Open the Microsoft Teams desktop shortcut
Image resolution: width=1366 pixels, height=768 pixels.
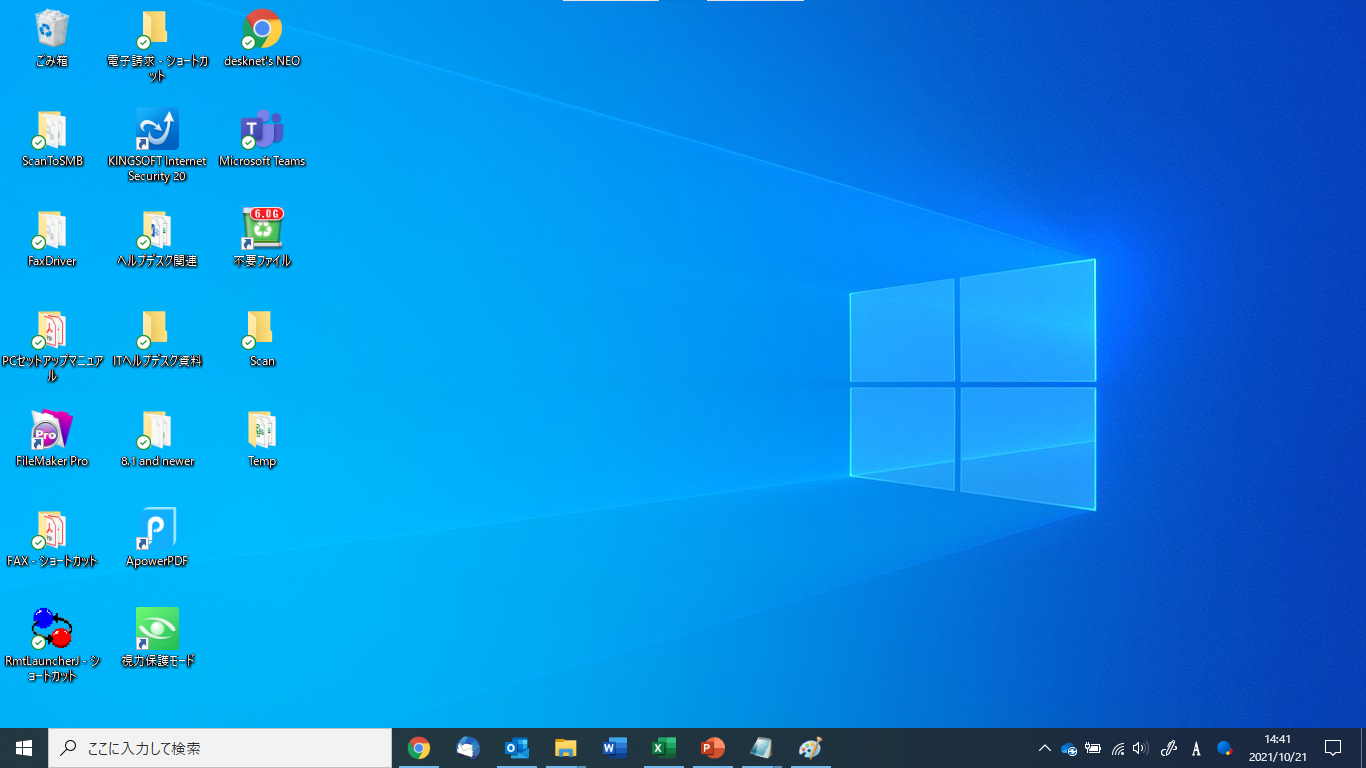[262, 131]
